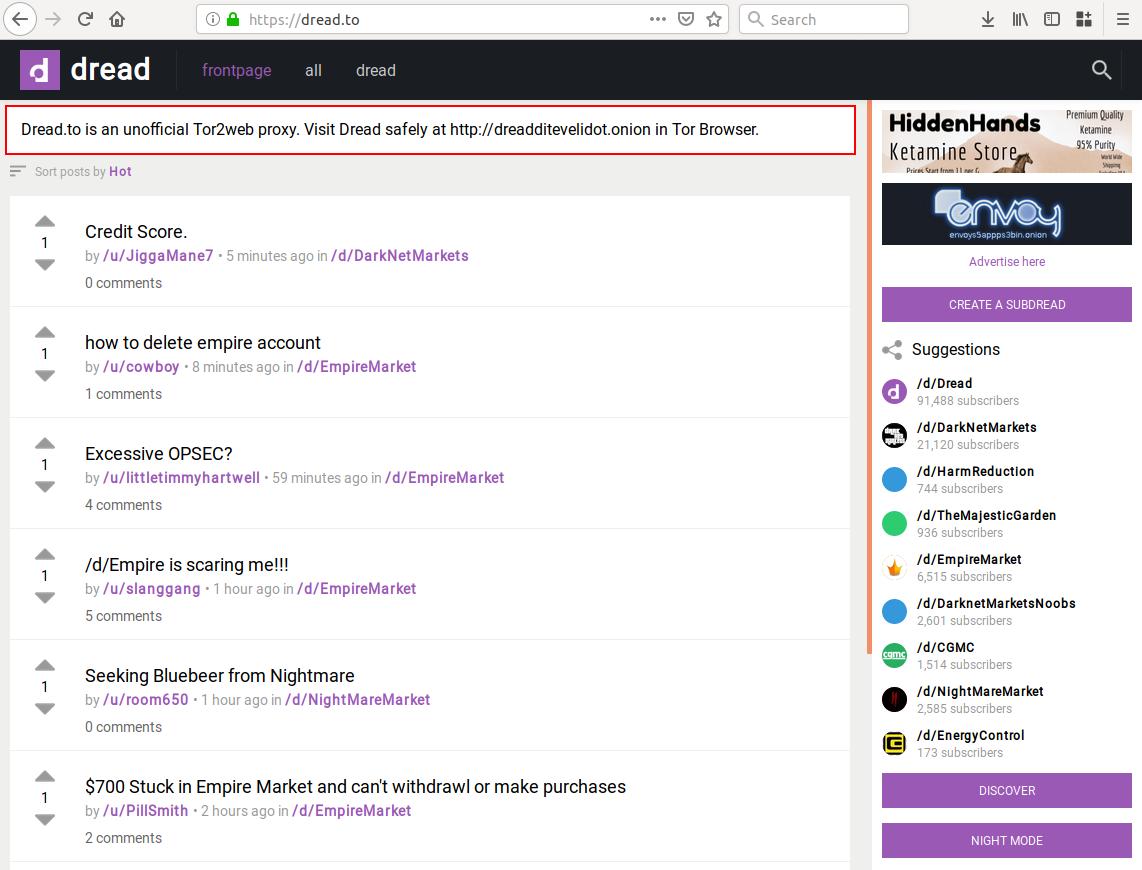The width and height of the screenshot is (1142, 870).
Task: Toggle the browser sidebar icon
Action: [1052, 20]
